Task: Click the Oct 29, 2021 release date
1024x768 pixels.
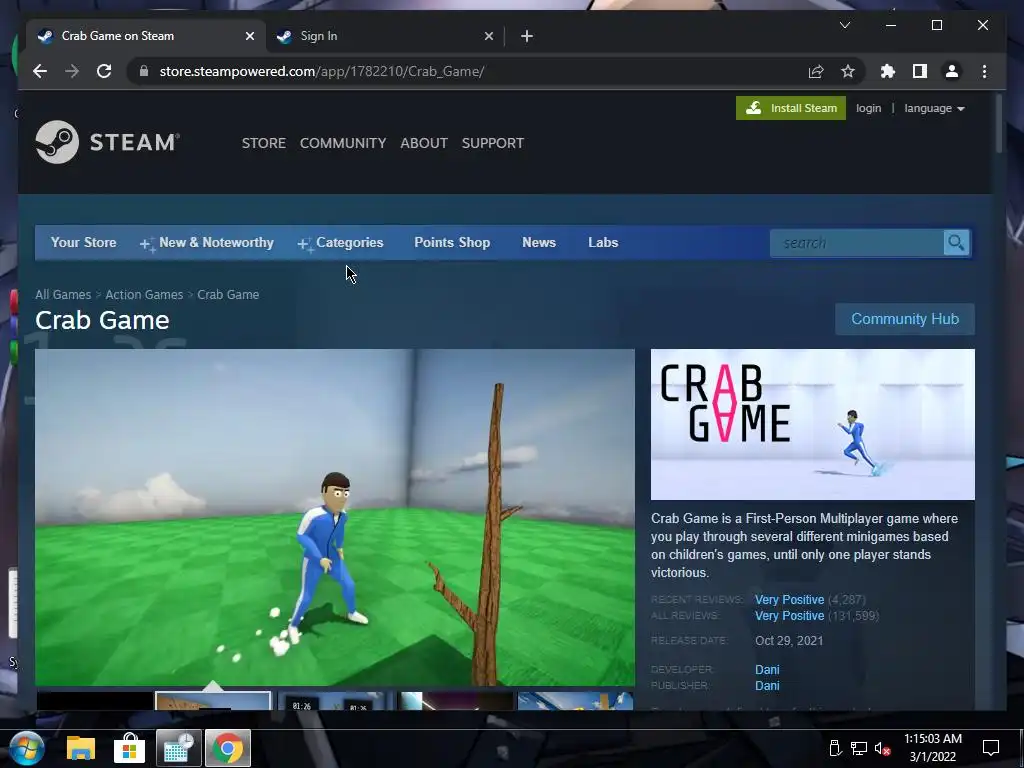Action: click(x=789, y=641)
